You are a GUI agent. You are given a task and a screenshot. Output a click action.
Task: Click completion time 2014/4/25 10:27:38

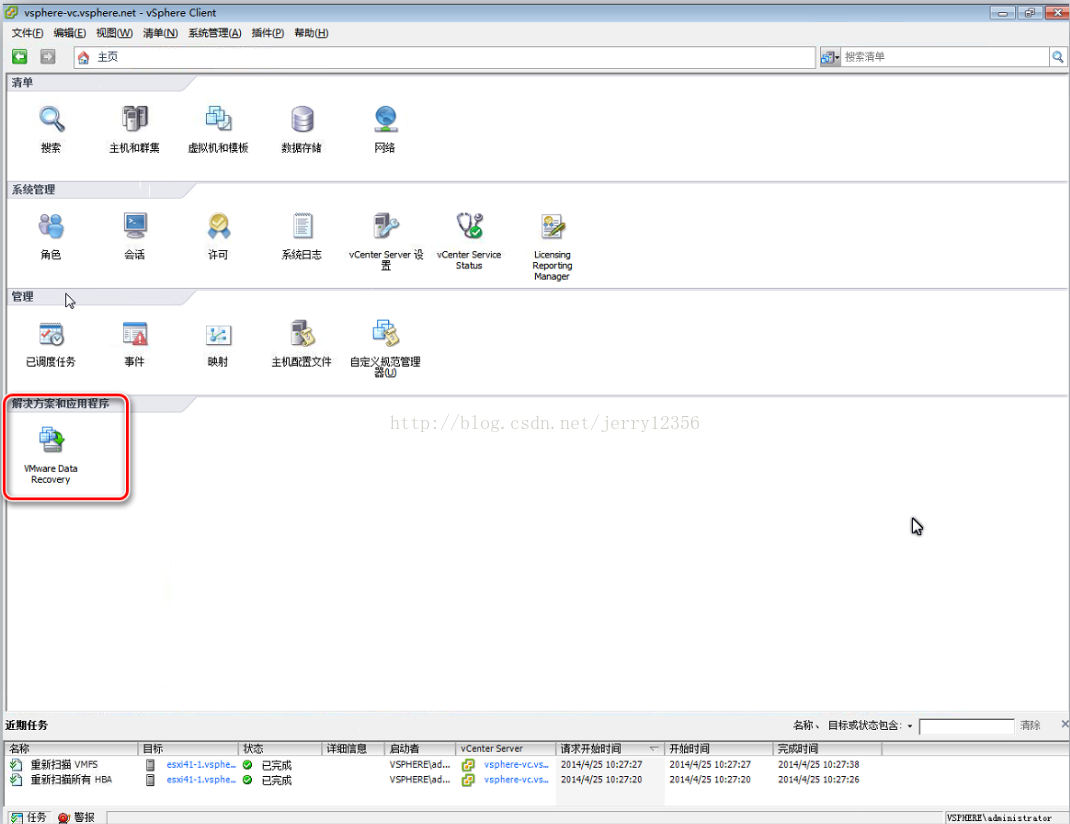[818, 765]
